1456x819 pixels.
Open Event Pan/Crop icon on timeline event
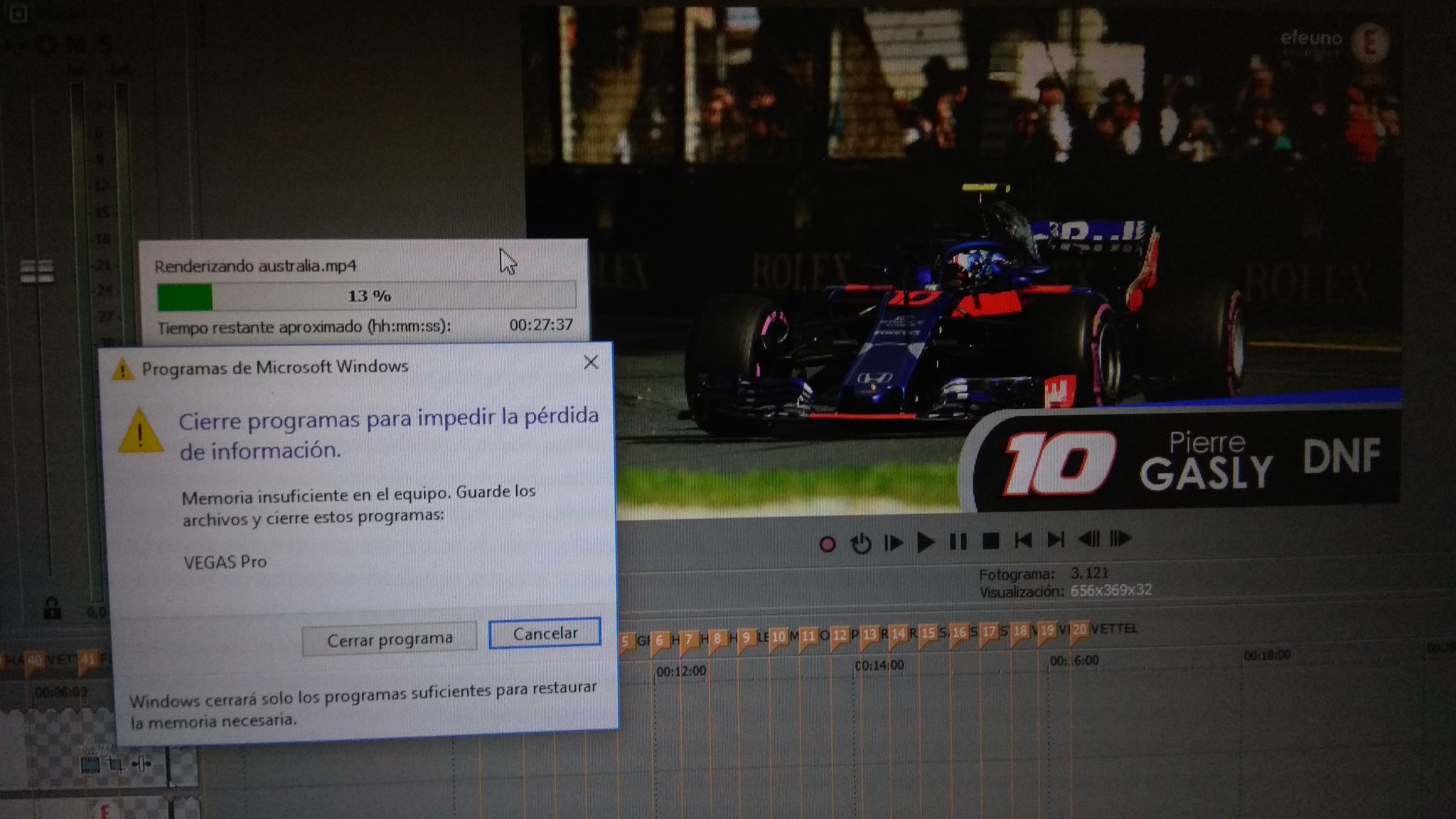pyautogui.click(x=116, y=765)
